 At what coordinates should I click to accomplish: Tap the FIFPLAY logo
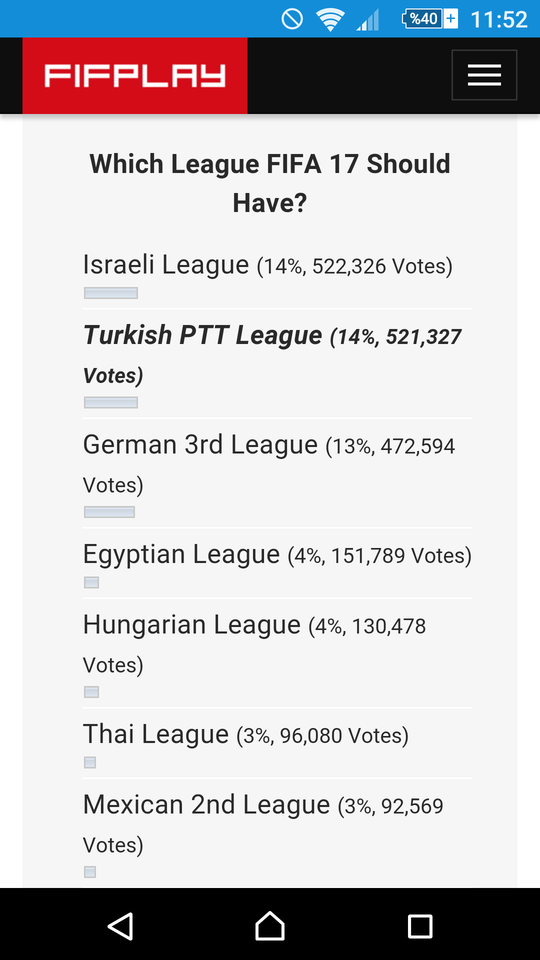(135, 76)
